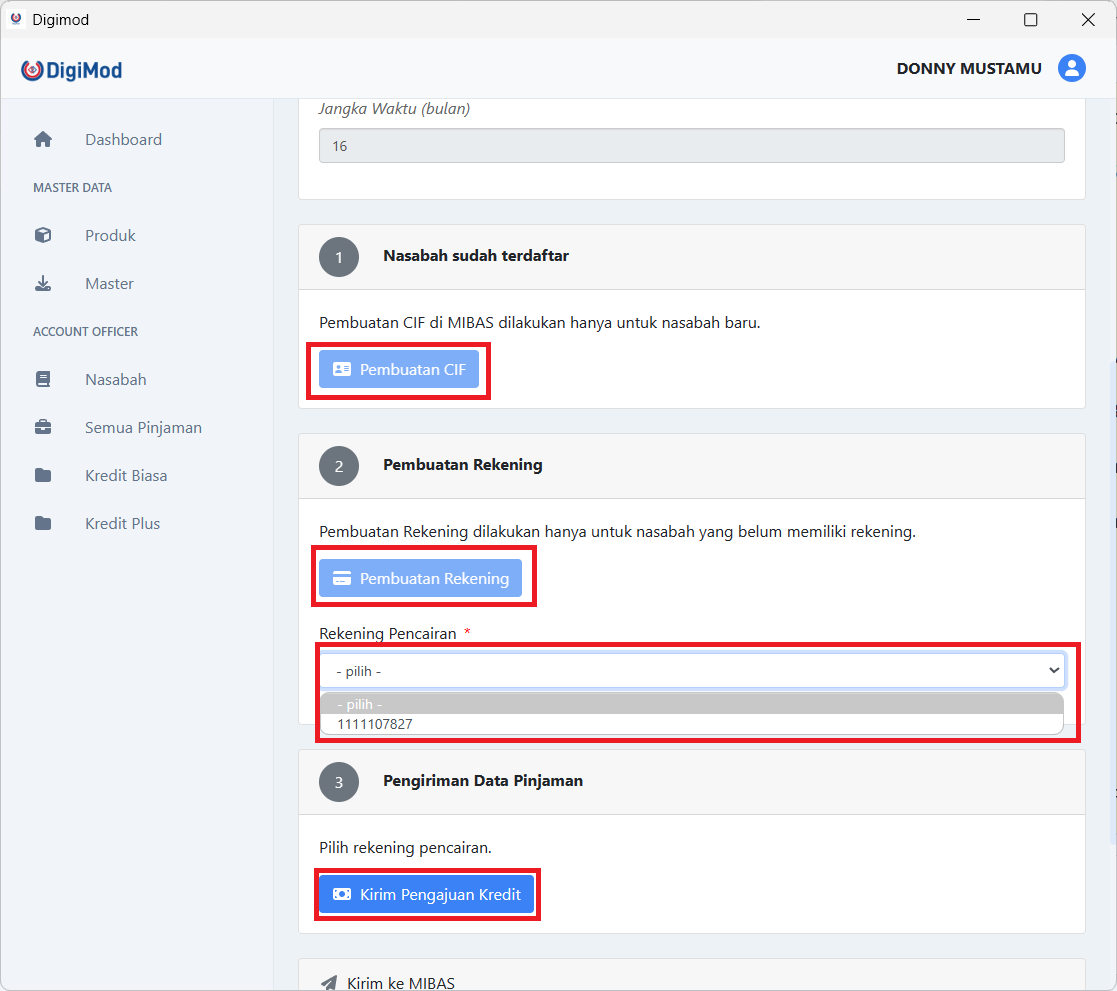Expand the Rekening Pencairan dropdown

(x=691, y=670)
